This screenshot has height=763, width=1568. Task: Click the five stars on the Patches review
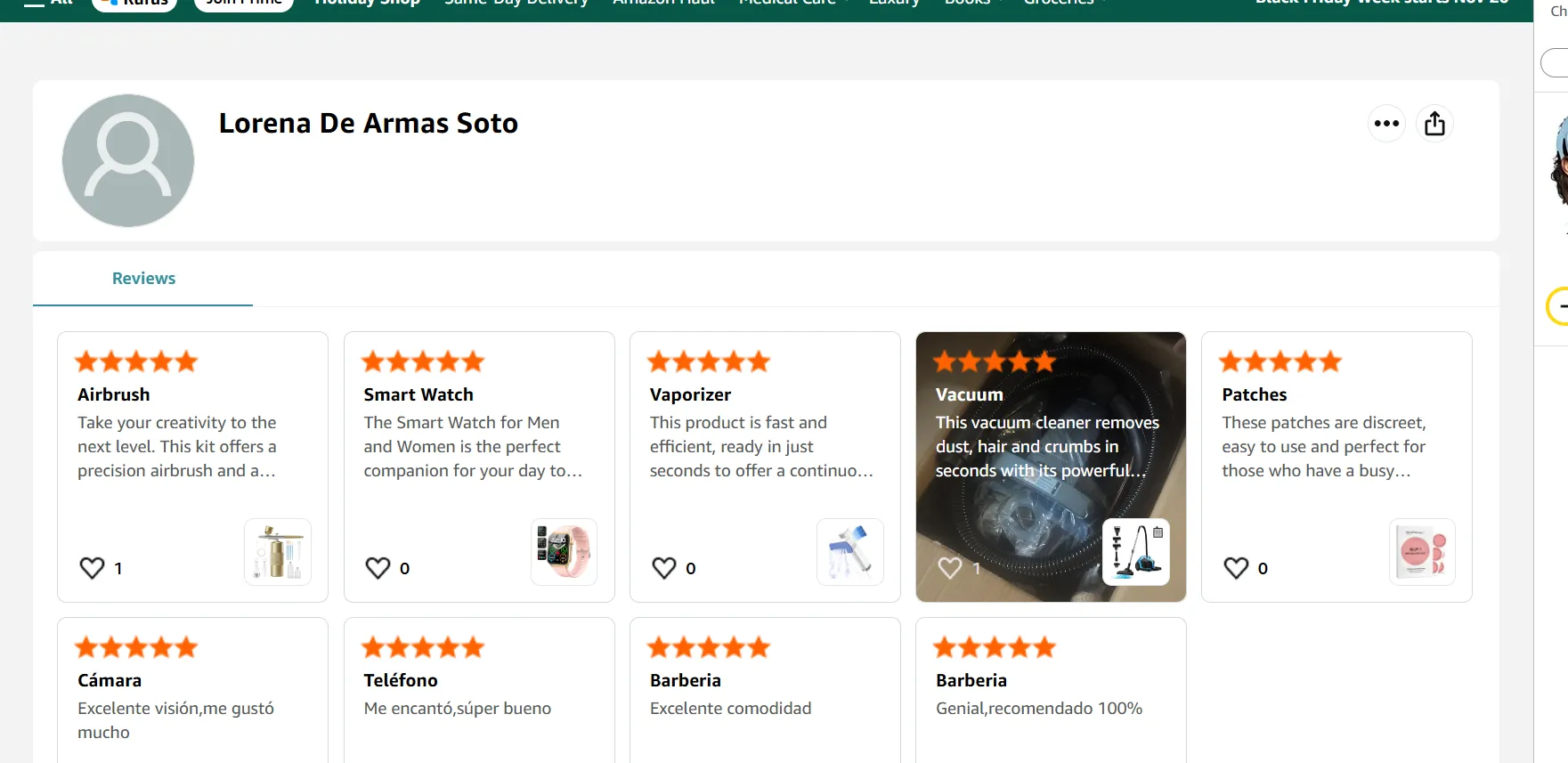[x=1280, y=361]
